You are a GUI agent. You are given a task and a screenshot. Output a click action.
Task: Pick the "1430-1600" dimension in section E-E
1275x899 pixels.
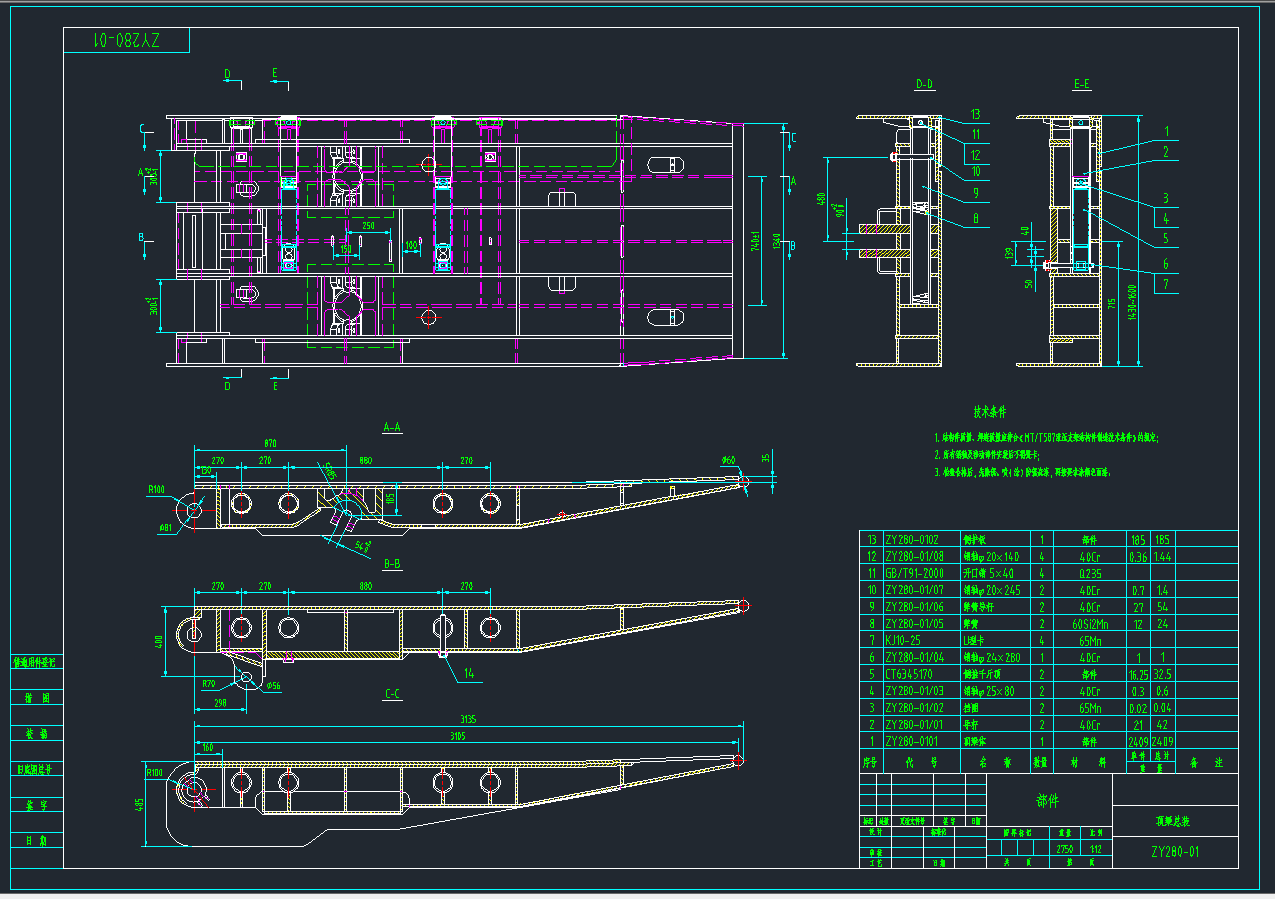(x=1133, y=303)
